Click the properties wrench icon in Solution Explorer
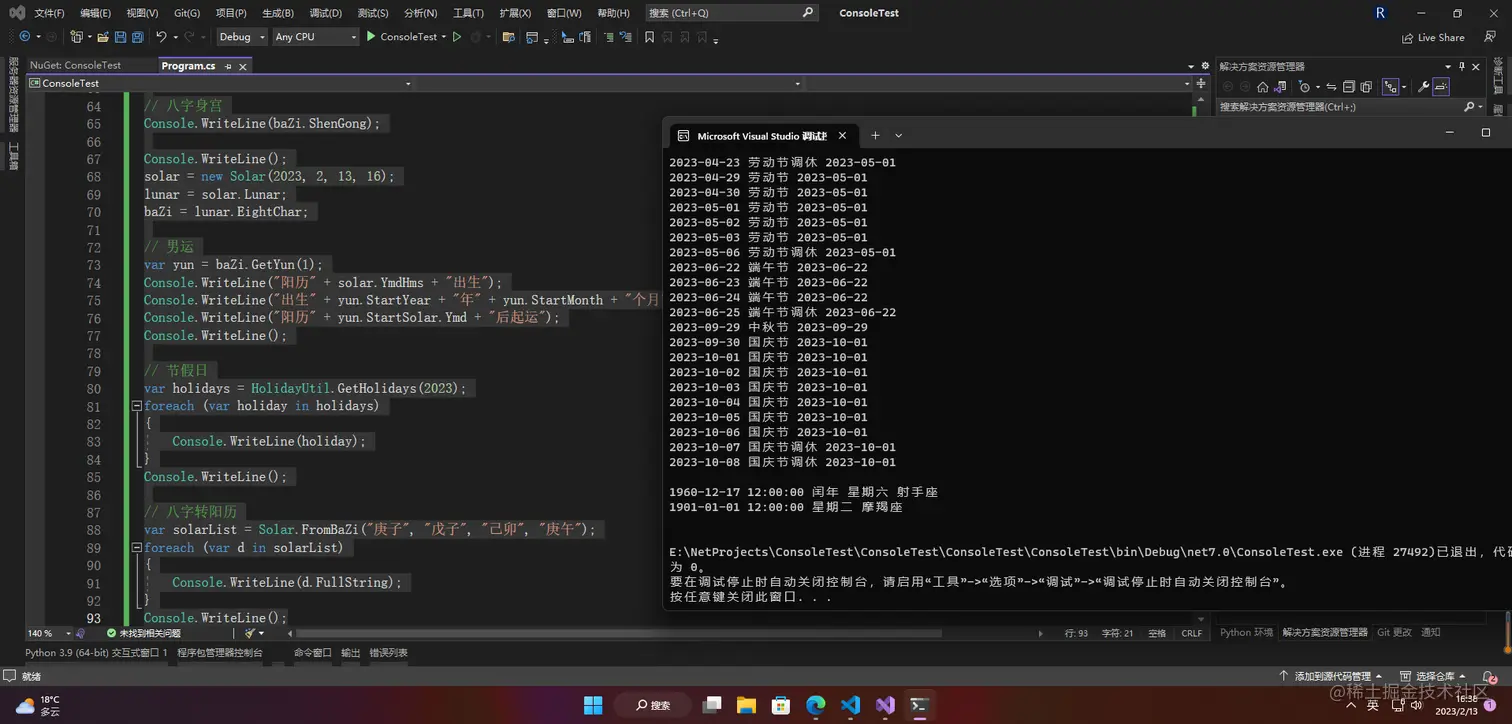1512x724 pixels. pos(1424,87)
